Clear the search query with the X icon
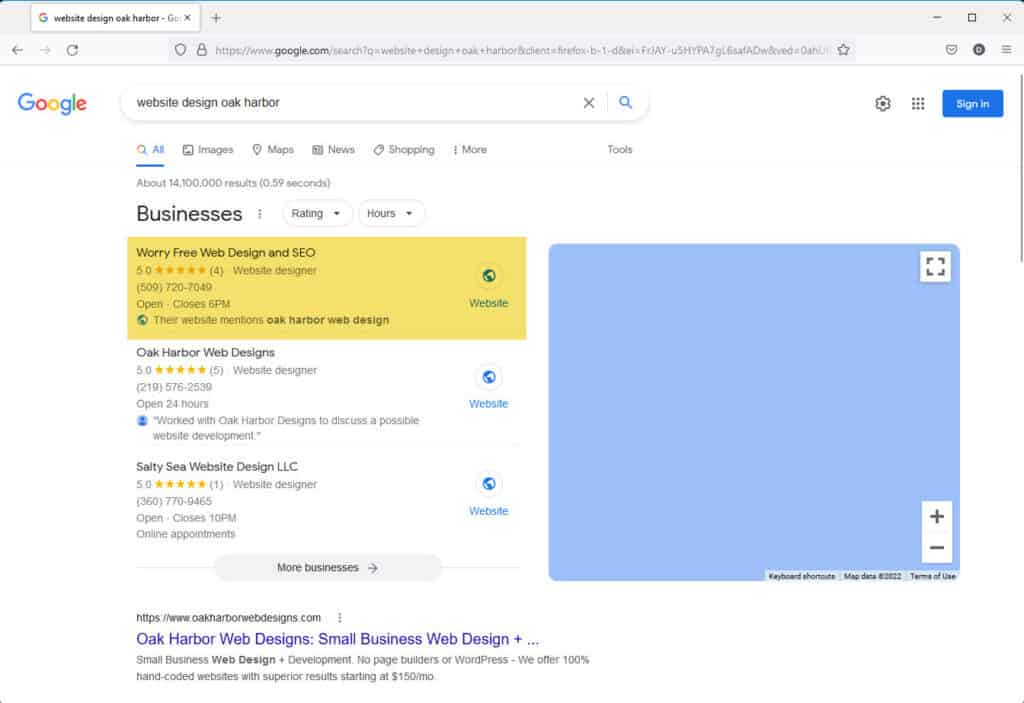The height and width of the screenshot is (703, 1024). click(588, 103)
